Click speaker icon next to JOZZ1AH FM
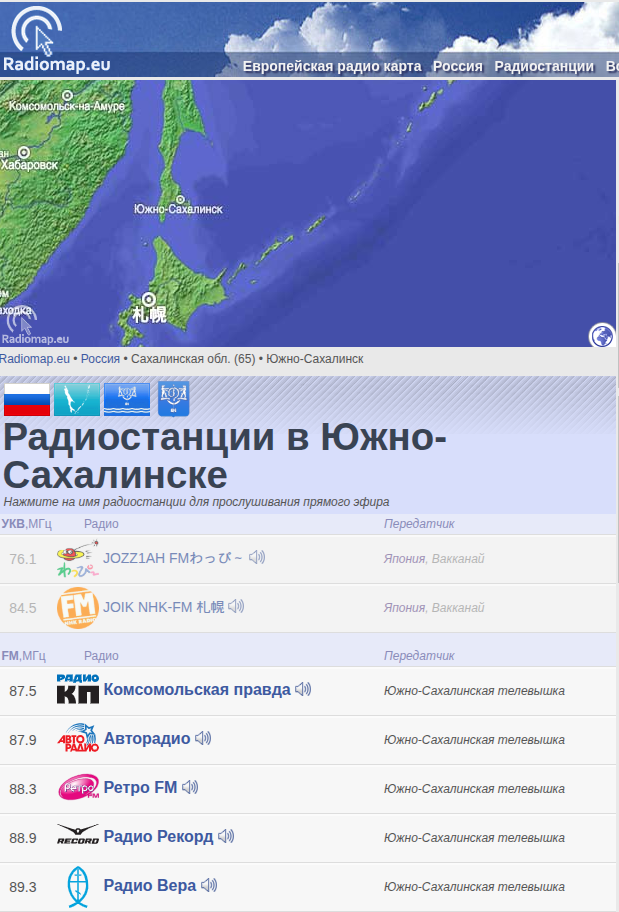The image size is (619, 912). [x=257, y=558]
